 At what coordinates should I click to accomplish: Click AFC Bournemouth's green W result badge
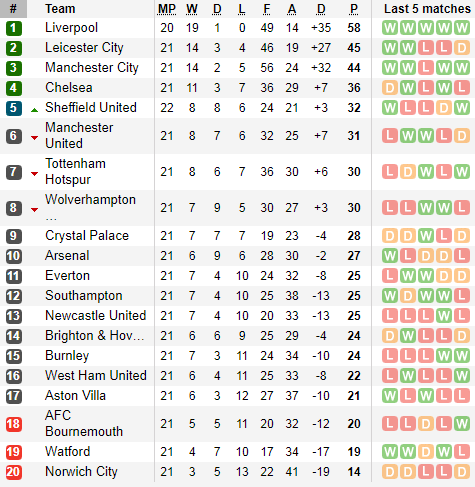(x=462, y=424)
